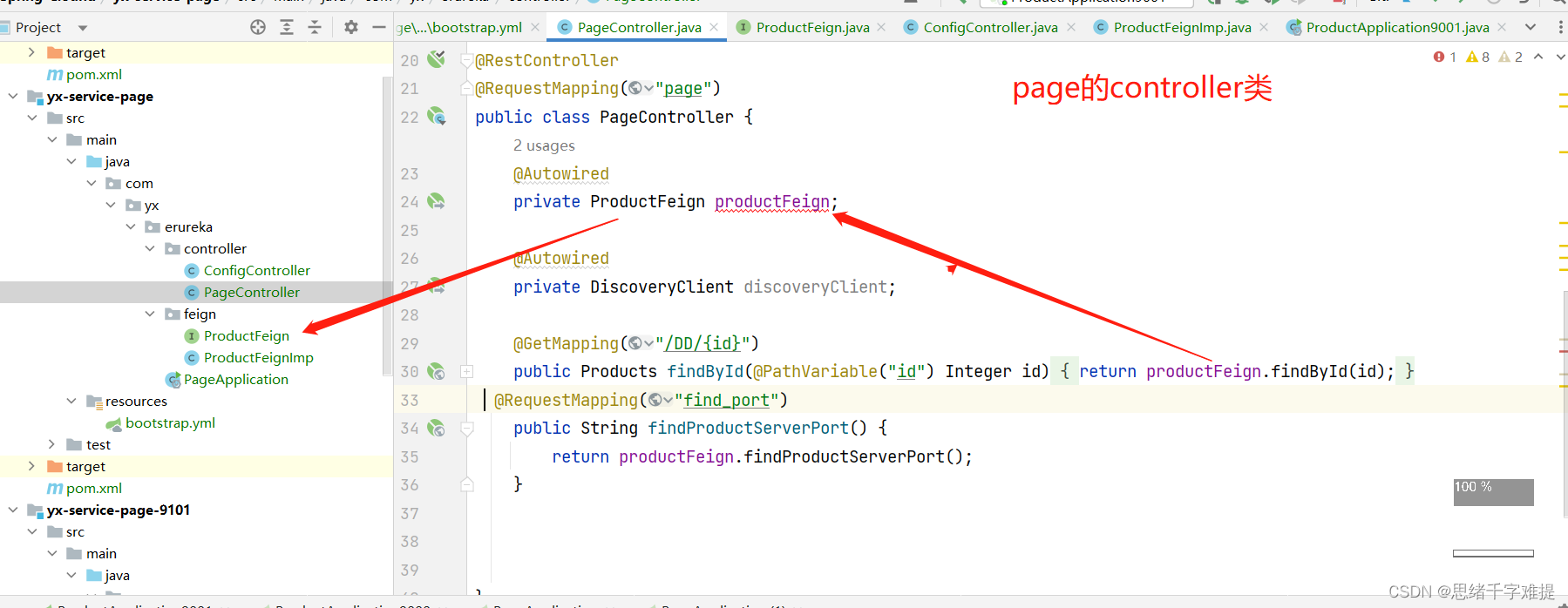
Task: Click the autowired gutter icon on line 24
Action: tap(437, 201)
